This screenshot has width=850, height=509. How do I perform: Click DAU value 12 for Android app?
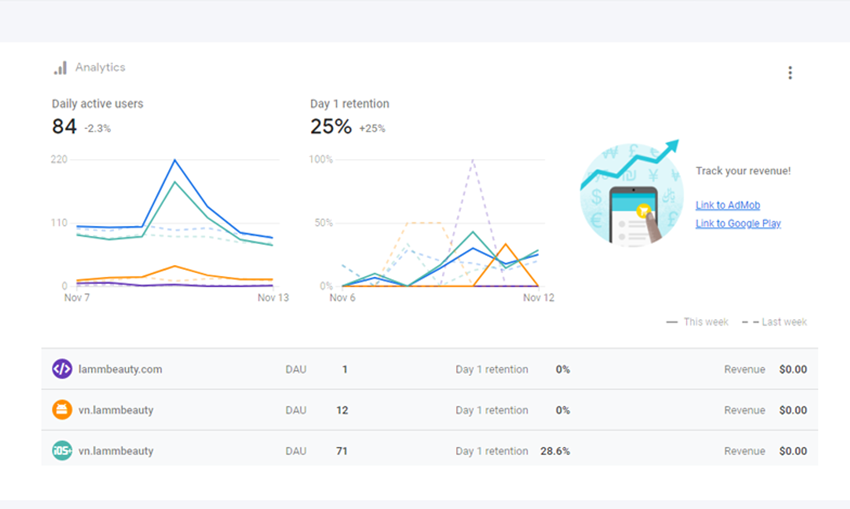342,410
